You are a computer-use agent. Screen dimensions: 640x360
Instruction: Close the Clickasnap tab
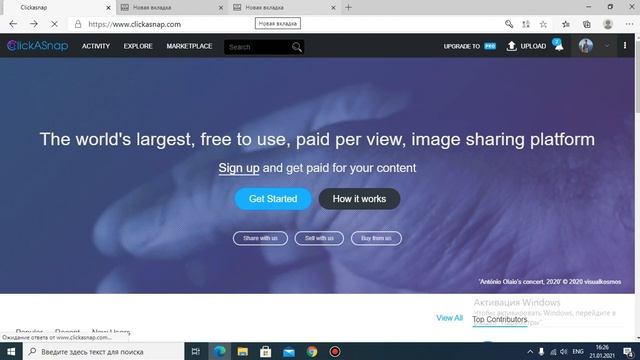click(x=108, y=7)
